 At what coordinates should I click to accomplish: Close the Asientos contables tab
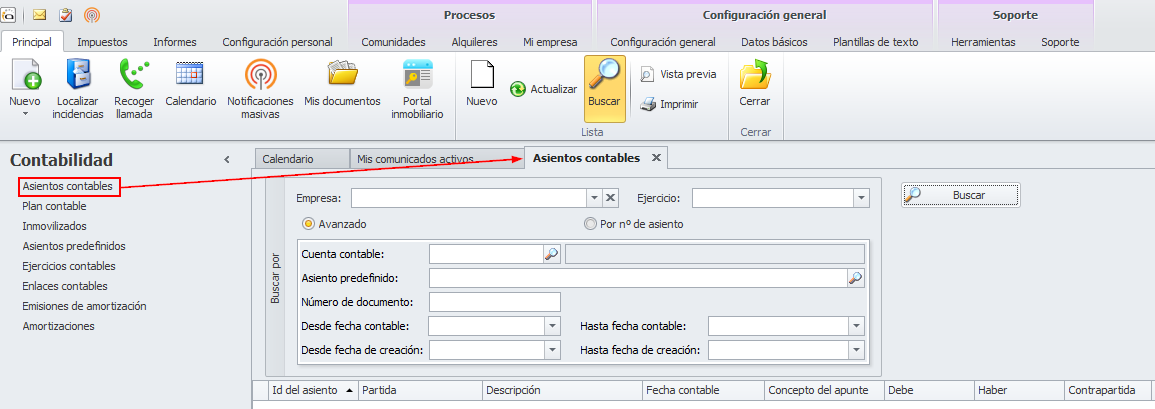coord(656,158)
